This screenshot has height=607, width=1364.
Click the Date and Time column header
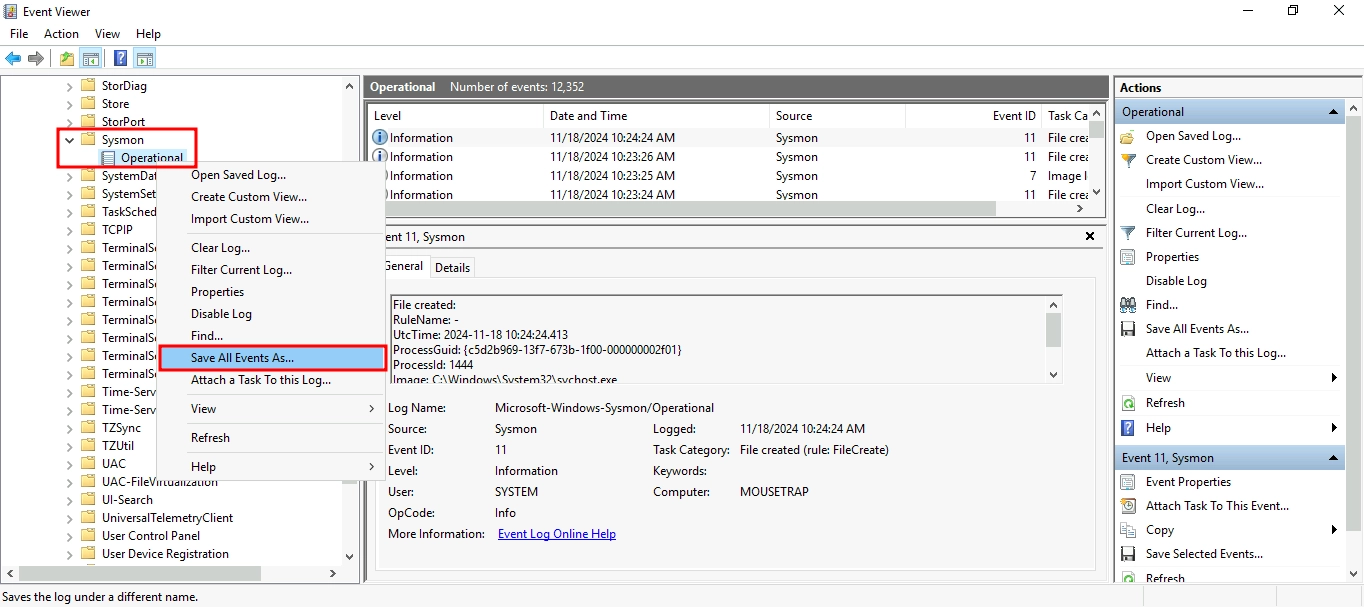[588, 116]
